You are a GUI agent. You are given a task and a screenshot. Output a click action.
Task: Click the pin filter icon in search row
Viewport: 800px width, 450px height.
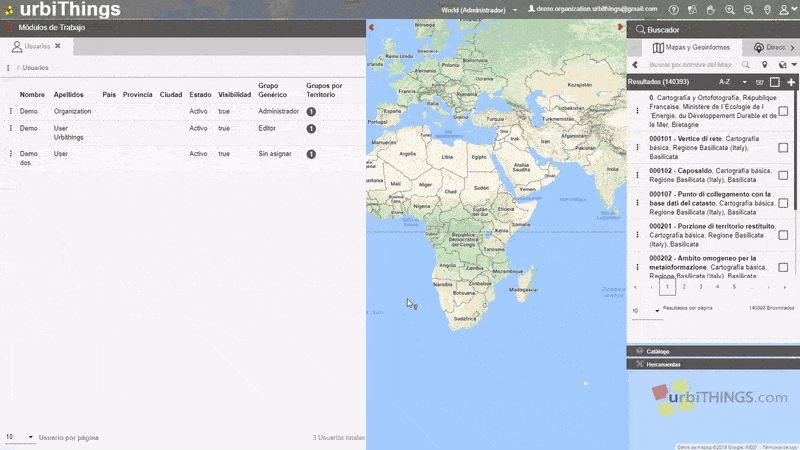[x=764, y=65]
